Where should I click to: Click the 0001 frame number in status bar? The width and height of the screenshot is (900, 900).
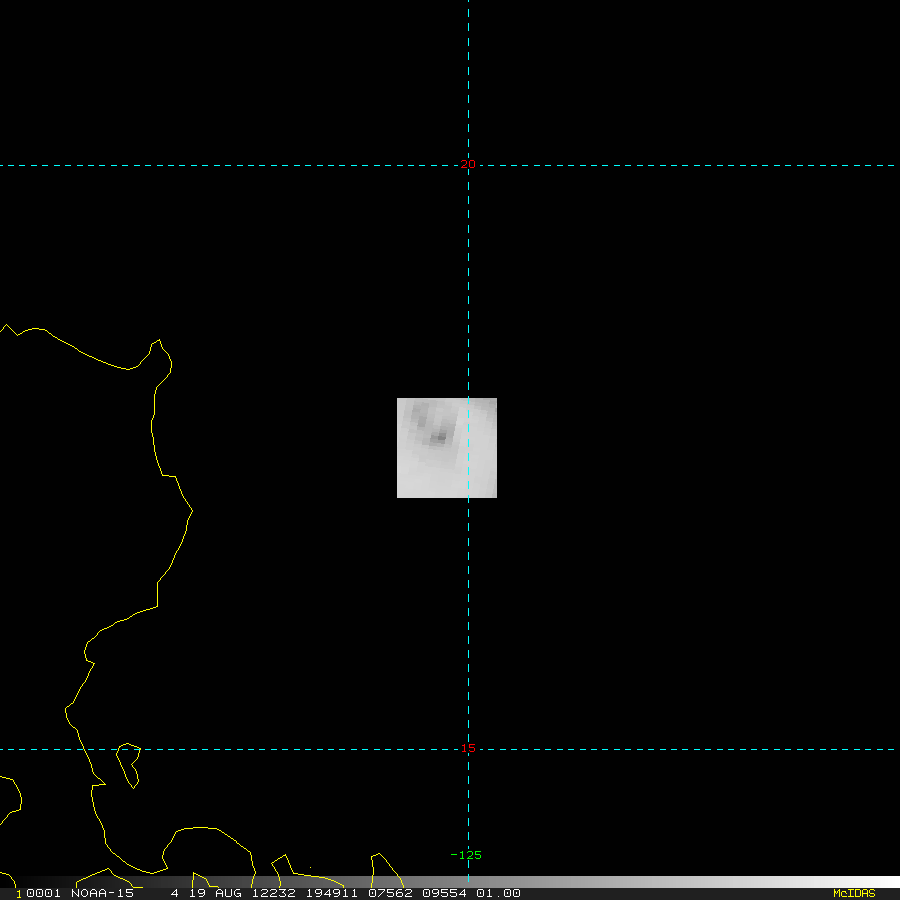coord(39,893)
